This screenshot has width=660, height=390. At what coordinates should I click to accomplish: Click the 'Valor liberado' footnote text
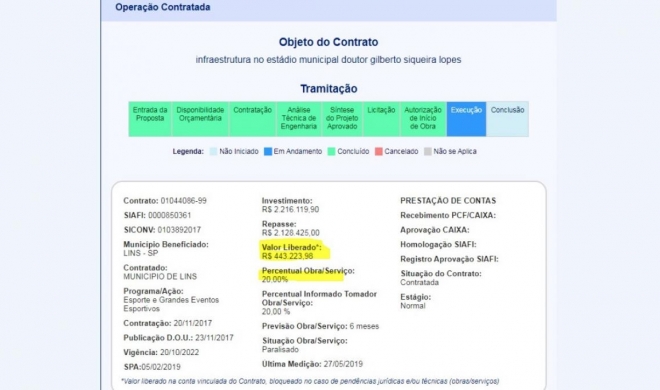coord(310,381)
